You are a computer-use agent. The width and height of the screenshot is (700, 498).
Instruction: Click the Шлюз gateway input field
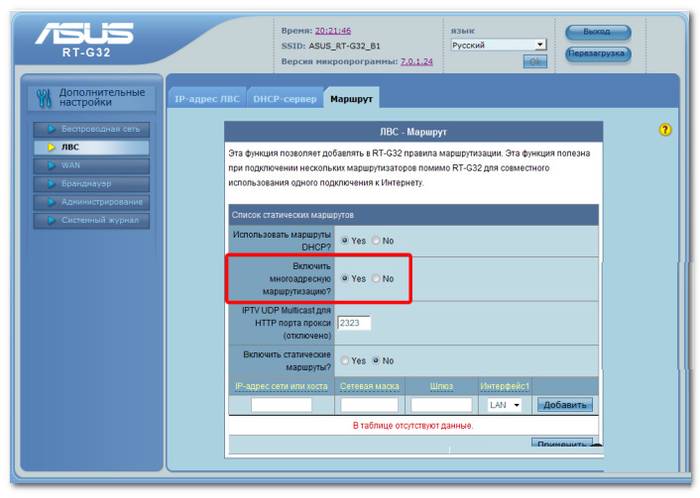(441, 405)
